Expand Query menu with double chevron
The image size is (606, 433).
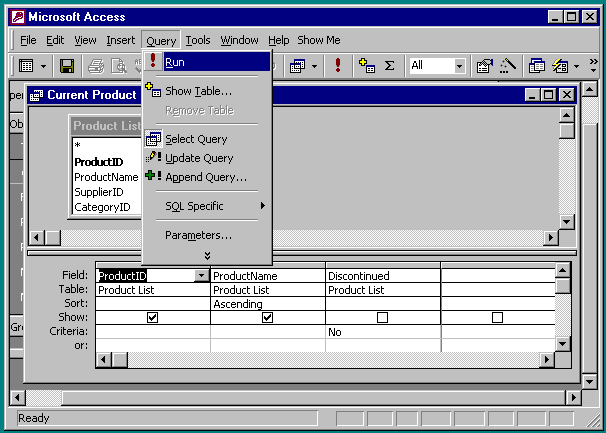click(207, 256)
